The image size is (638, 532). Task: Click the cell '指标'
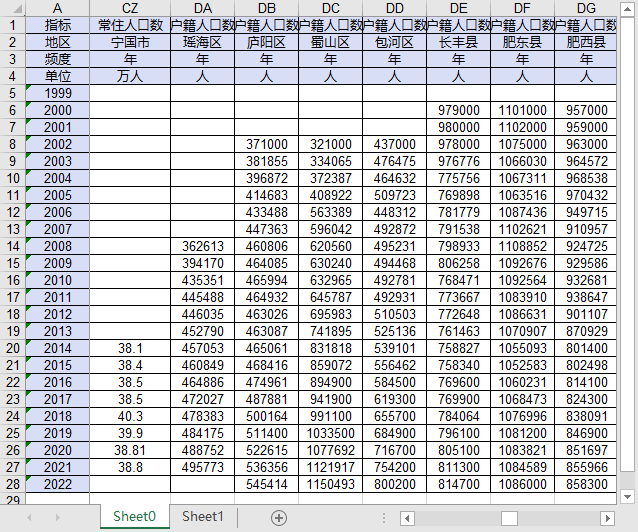pyautogui.click(x=57, y=25)
